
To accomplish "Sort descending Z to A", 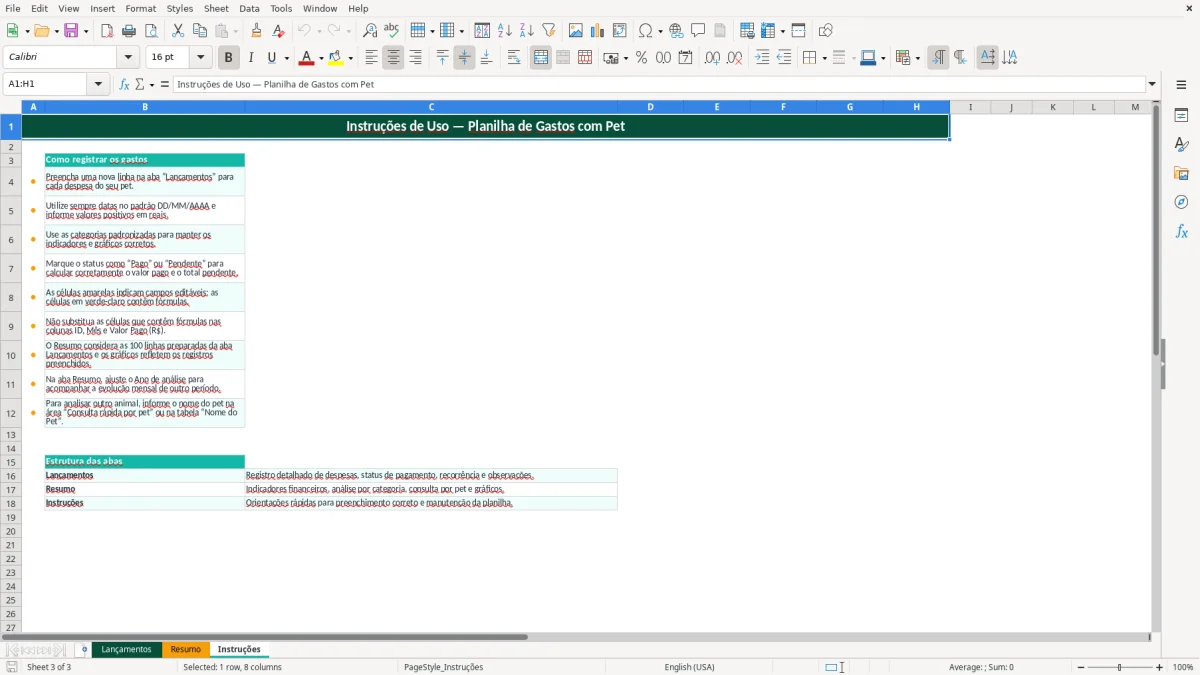I will [x=527, y=31].
